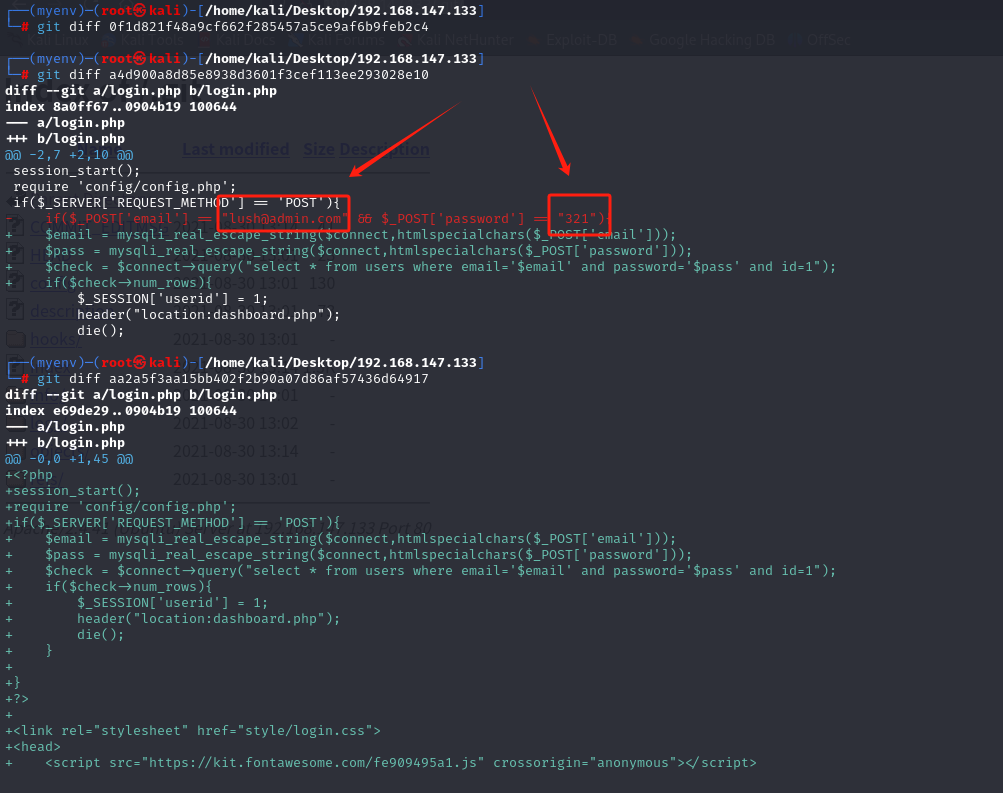This screenshot has height=793, width=1003.
Task: Open the hooks/ directory link
Action: pyautogui.click(x=48, y=339)
